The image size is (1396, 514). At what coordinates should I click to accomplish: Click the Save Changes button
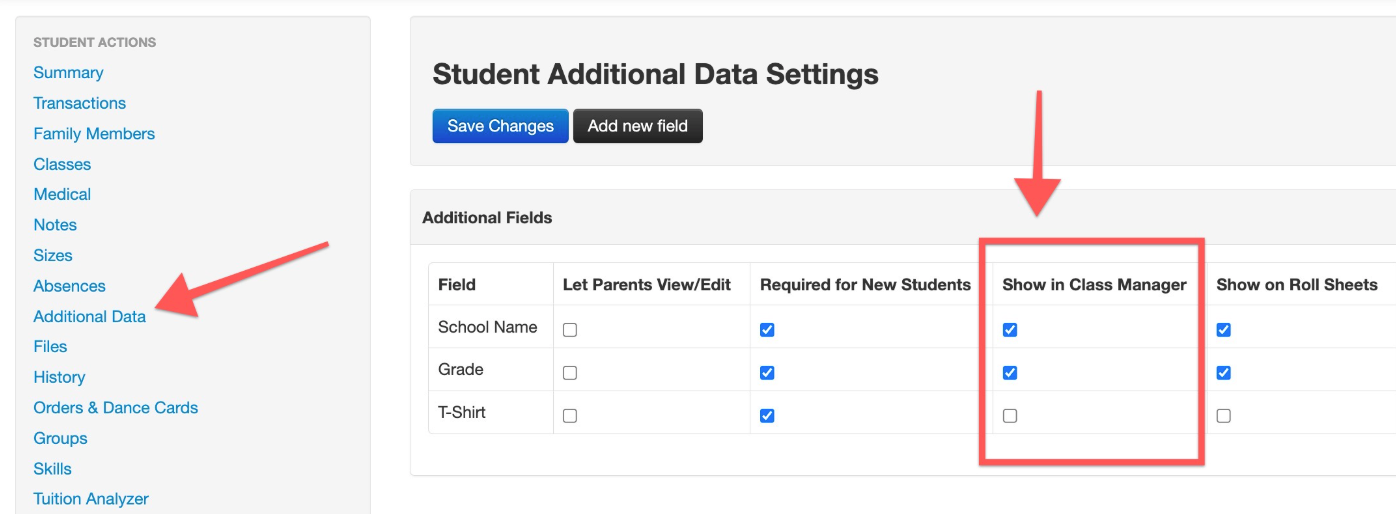pos(500,126)
